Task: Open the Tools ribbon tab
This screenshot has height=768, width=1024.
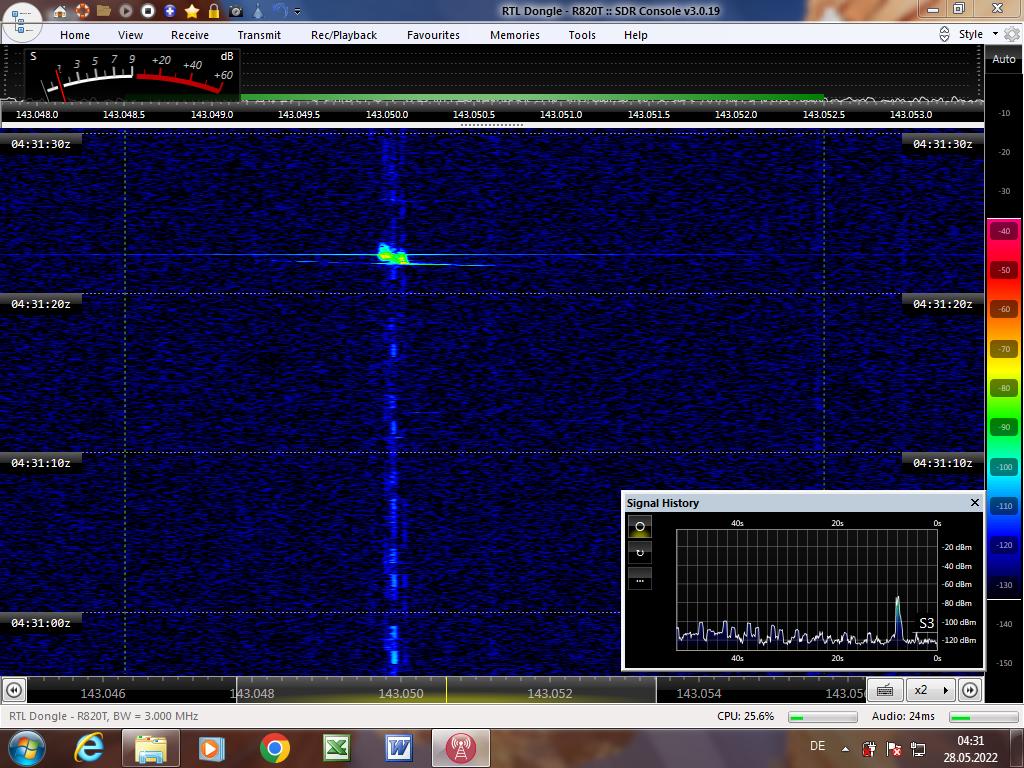Action: click(582, 35)
